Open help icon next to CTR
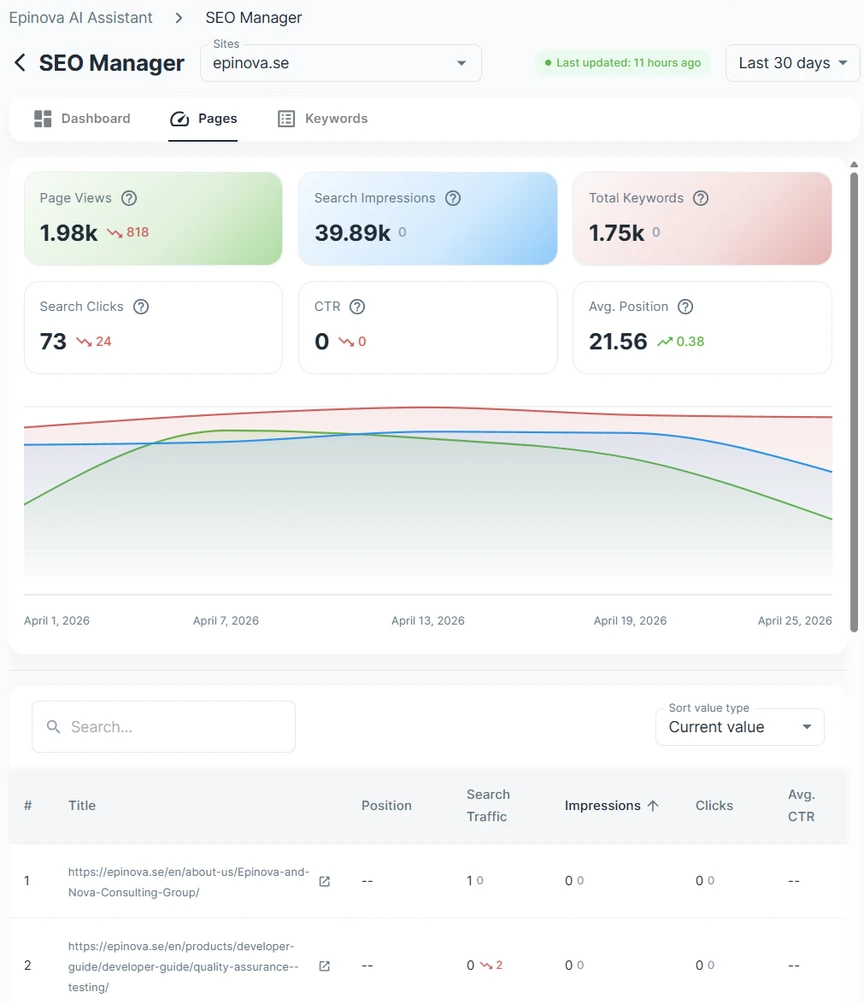Image resolution: width=864 pixels, height=1003 pixels. click(x=357, y=307)
